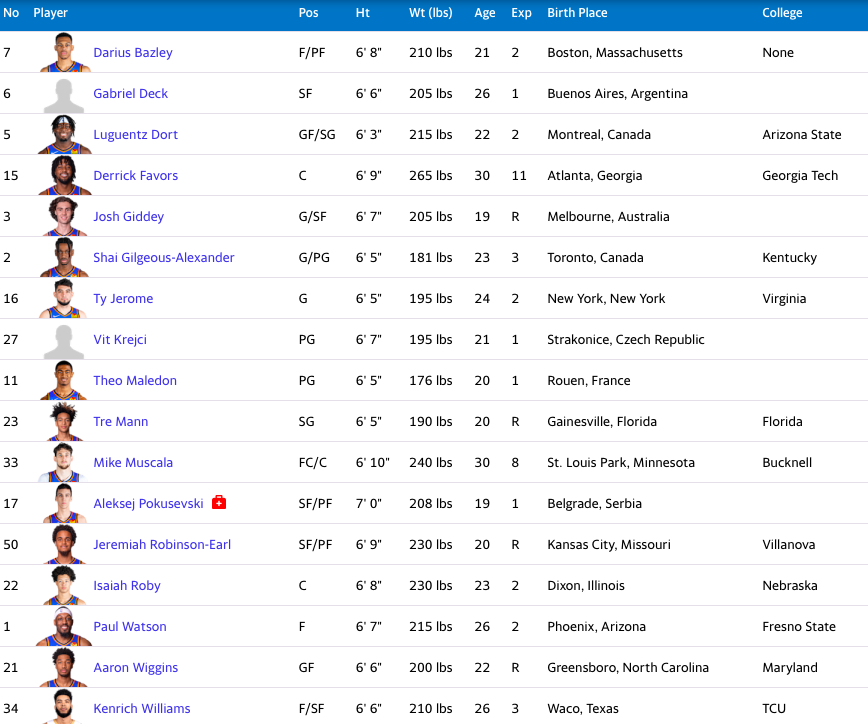Click the "265 lbs" weight value
Image resolution: width=868 pixels, height=724 pixels.
[x=431, y=175]
